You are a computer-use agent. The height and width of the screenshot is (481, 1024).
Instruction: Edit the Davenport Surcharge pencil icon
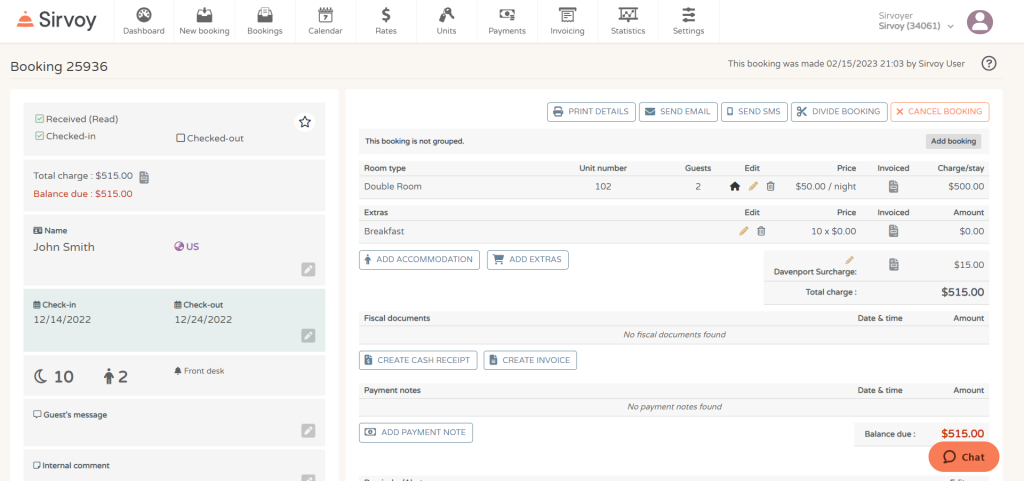[850, 260]
